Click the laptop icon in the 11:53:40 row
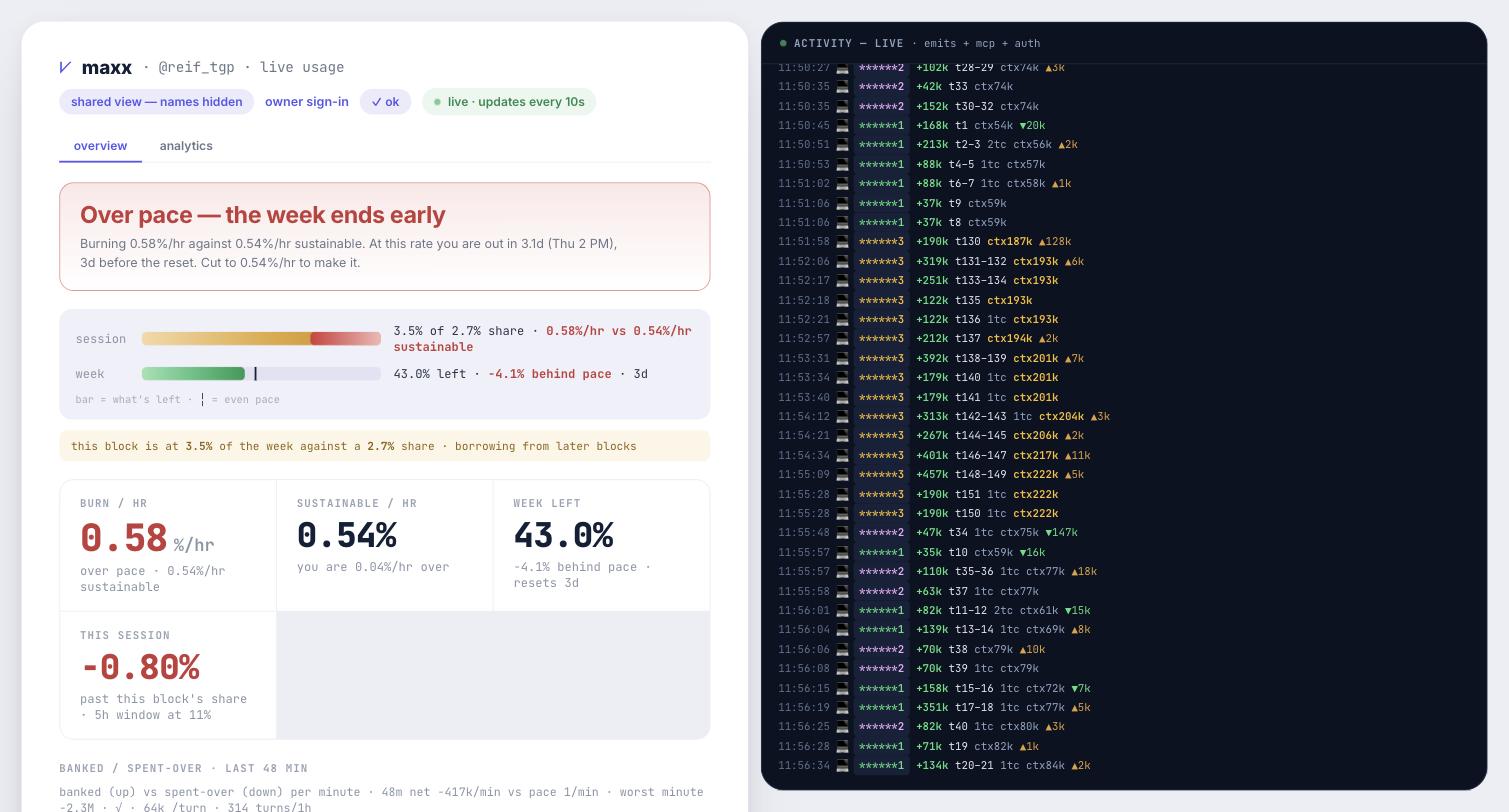 [x=842, y=398]
